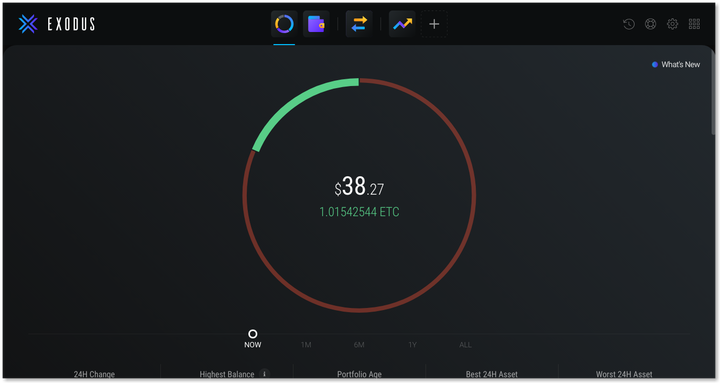Click the Worst 24H Asset label
720x383 pixels.
coord(624,374)
